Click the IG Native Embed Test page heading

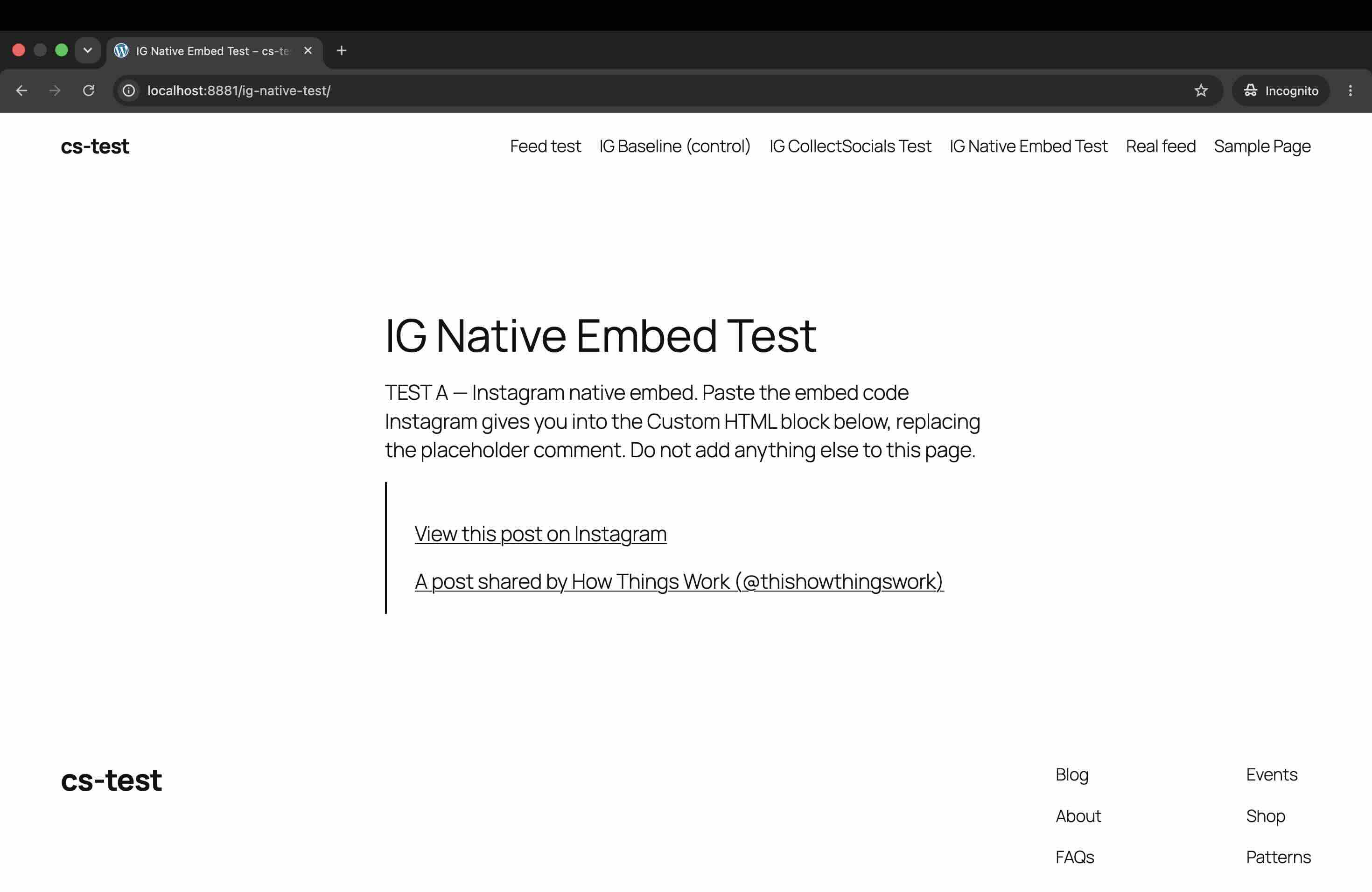pyautogui.click(x=601, y=335)
